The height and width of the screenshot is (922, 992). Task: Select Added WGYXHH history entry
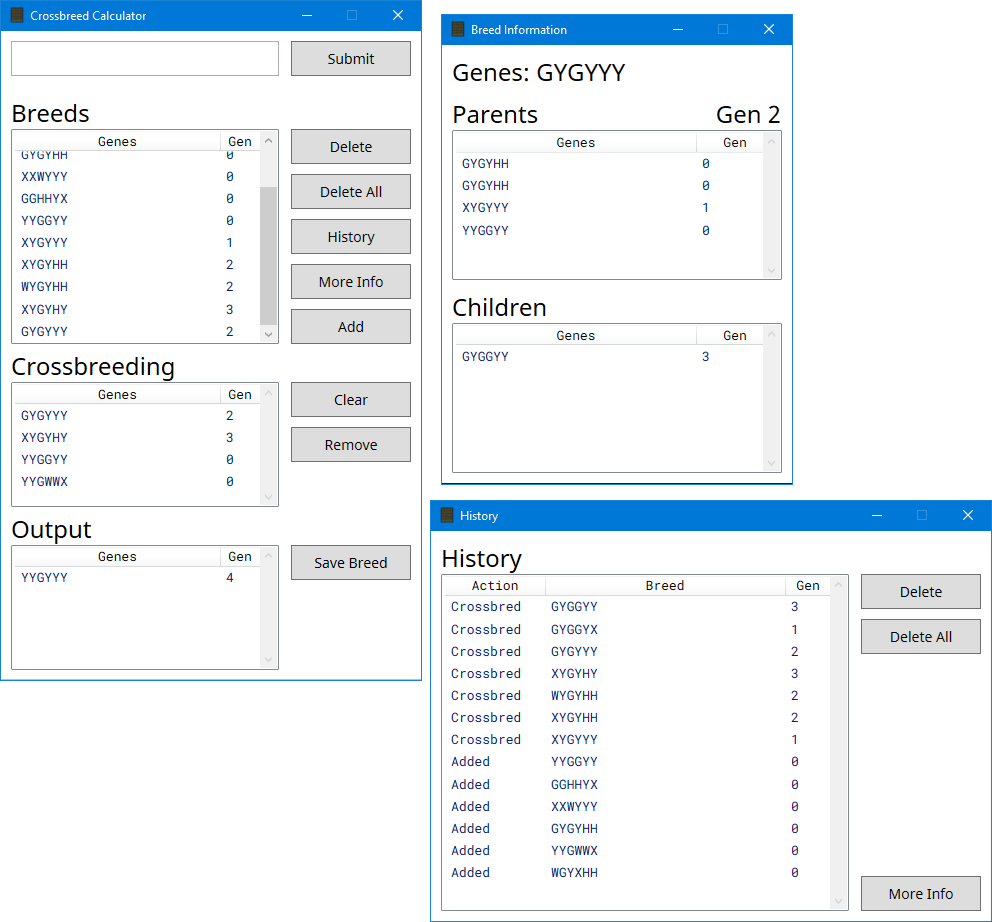pos(636,873)
